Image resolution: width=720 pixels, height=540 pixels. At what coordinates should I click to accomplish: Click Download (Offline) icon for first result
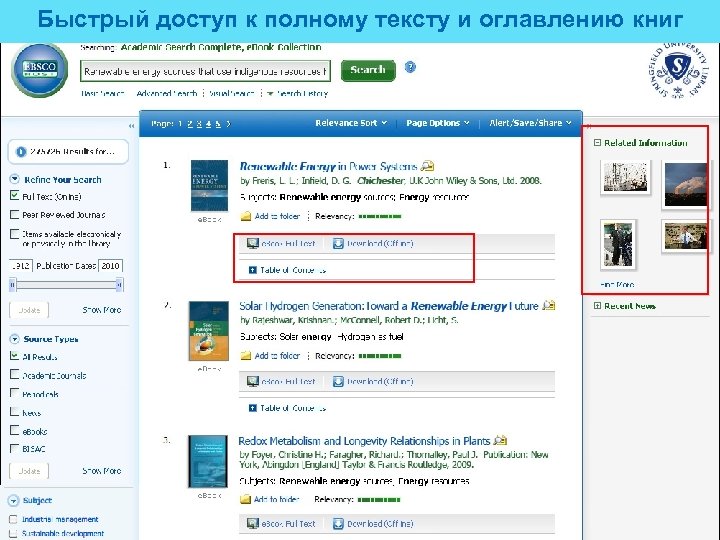[338, 243]
